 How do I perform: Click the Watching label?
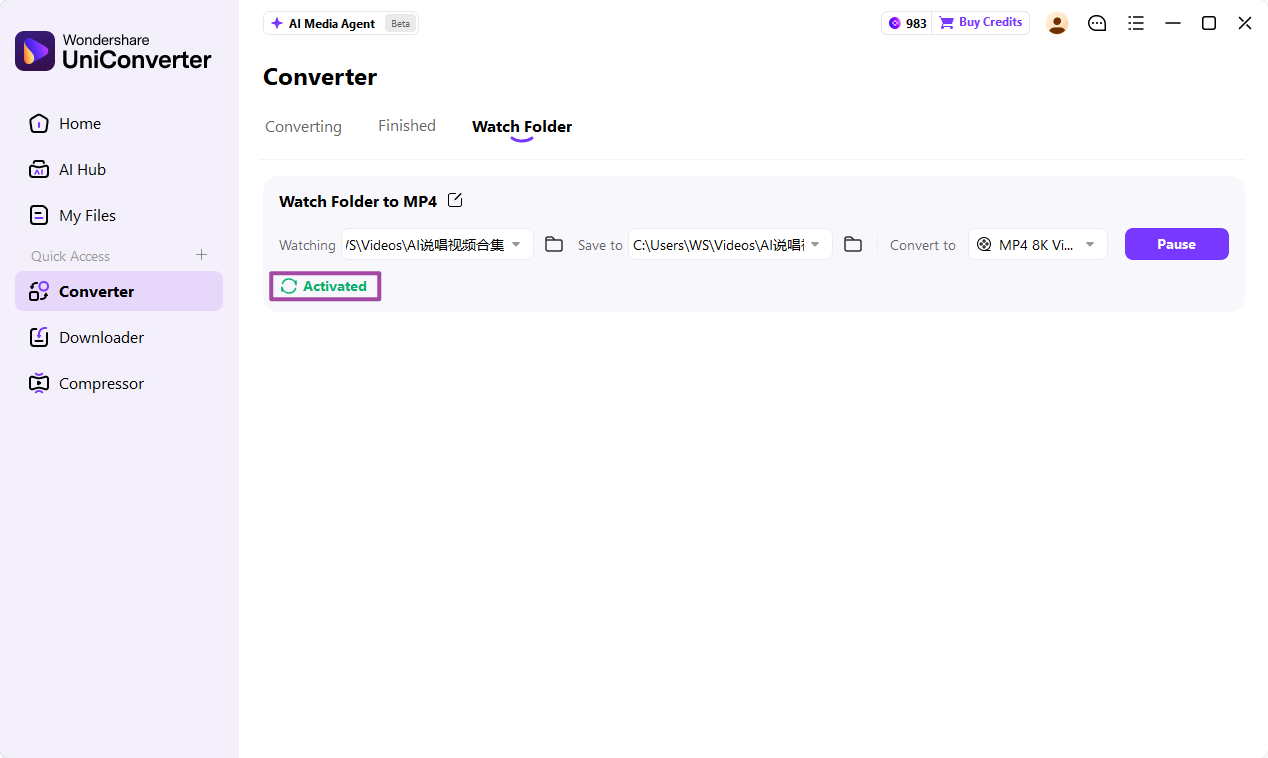(x=307, y=245)
